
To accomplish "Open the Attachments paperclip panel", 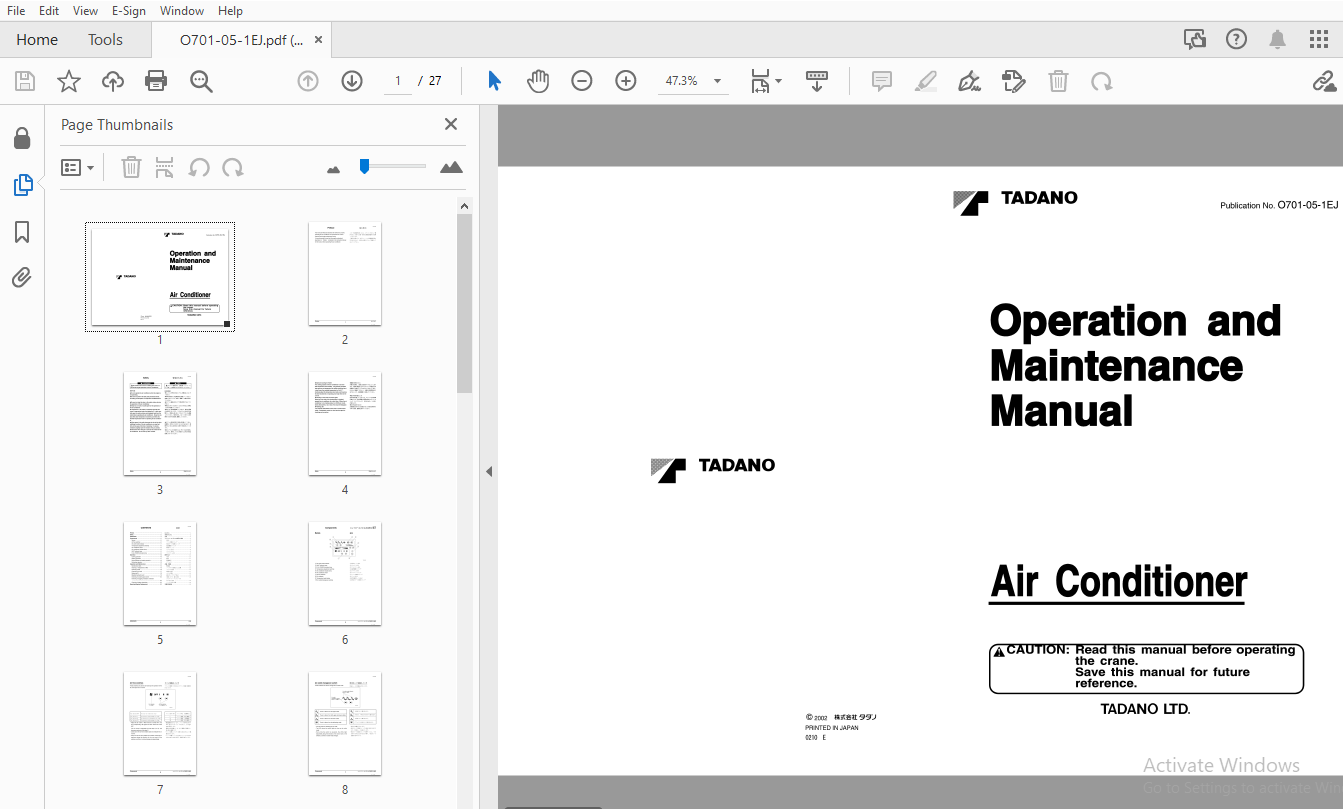I will [22, 278].
